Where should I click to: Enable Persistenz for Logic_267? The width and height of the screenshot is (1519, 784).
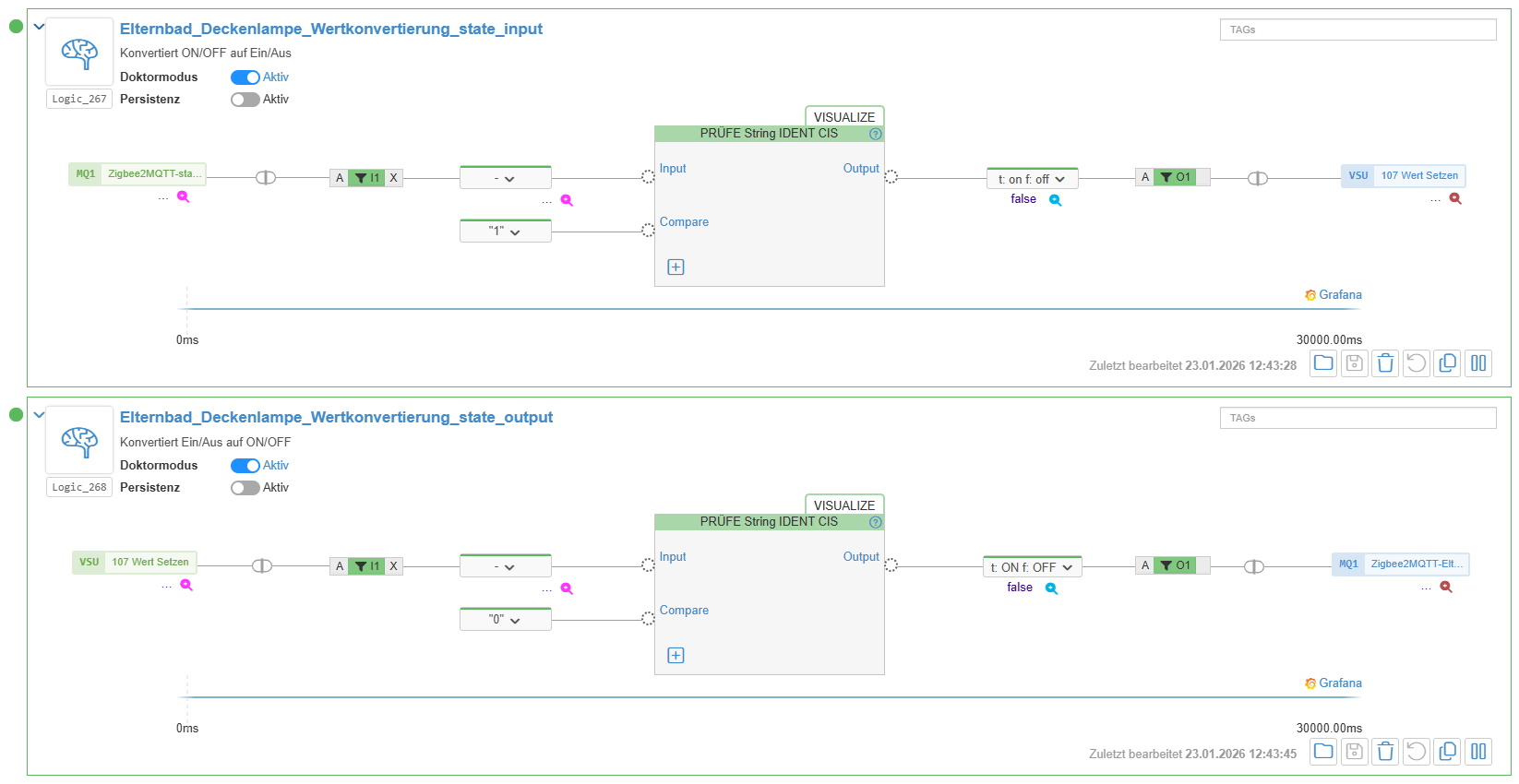point(245,100)
